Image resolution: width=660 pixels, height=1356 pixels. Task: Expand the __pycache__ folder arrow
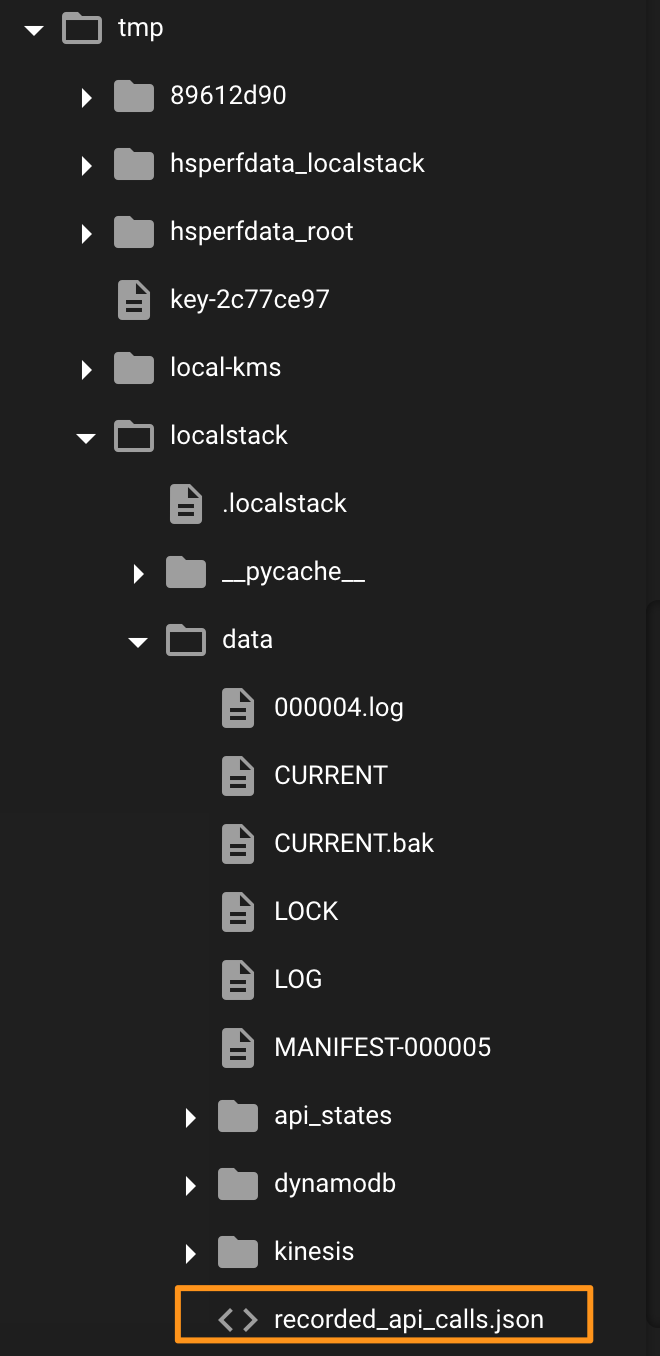point(139,573)
